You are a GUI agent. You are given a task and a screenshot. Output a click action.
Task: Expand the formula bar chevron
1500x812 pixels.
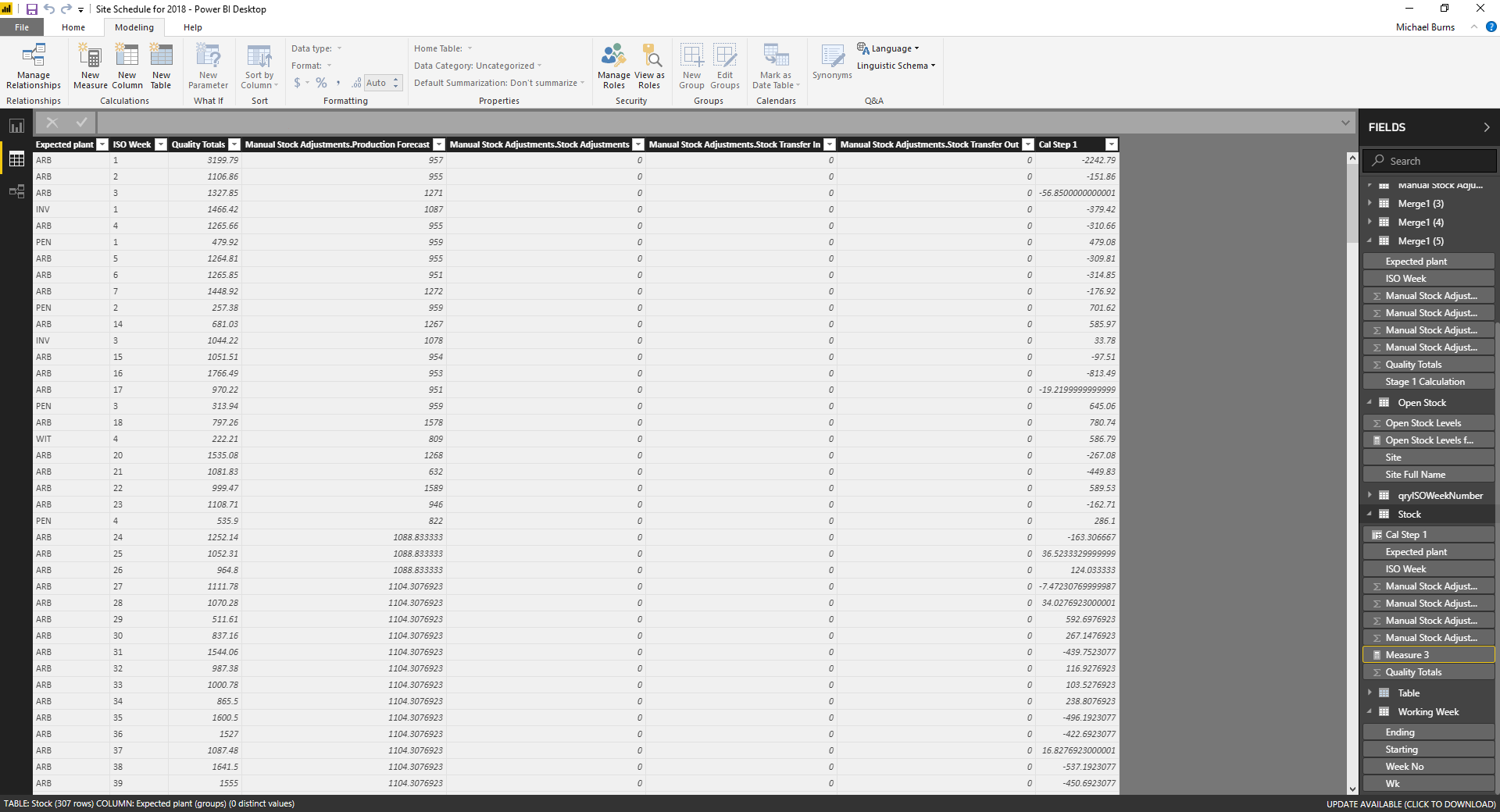point(1345,123)
